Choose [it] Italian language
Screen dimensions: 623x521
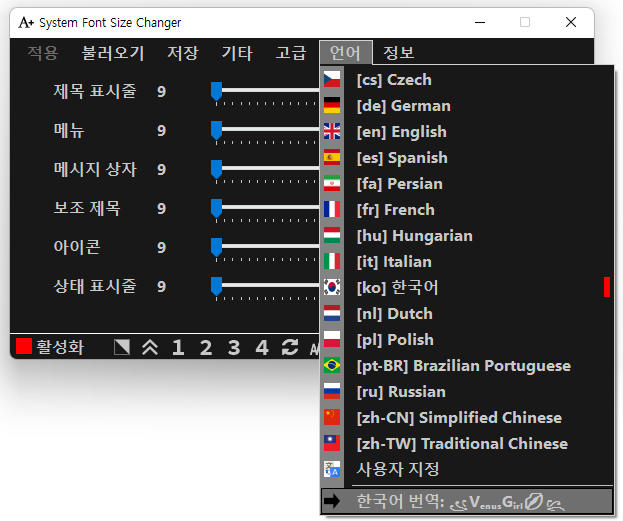[x=467, y=261]
